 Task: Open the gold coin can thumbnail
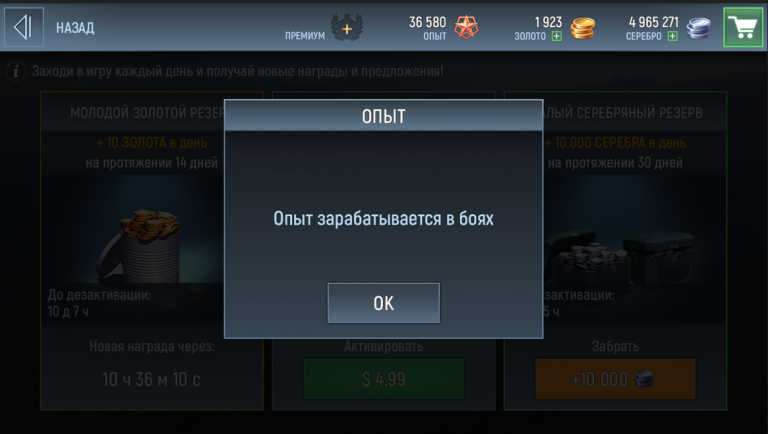[x=140, y=247]
